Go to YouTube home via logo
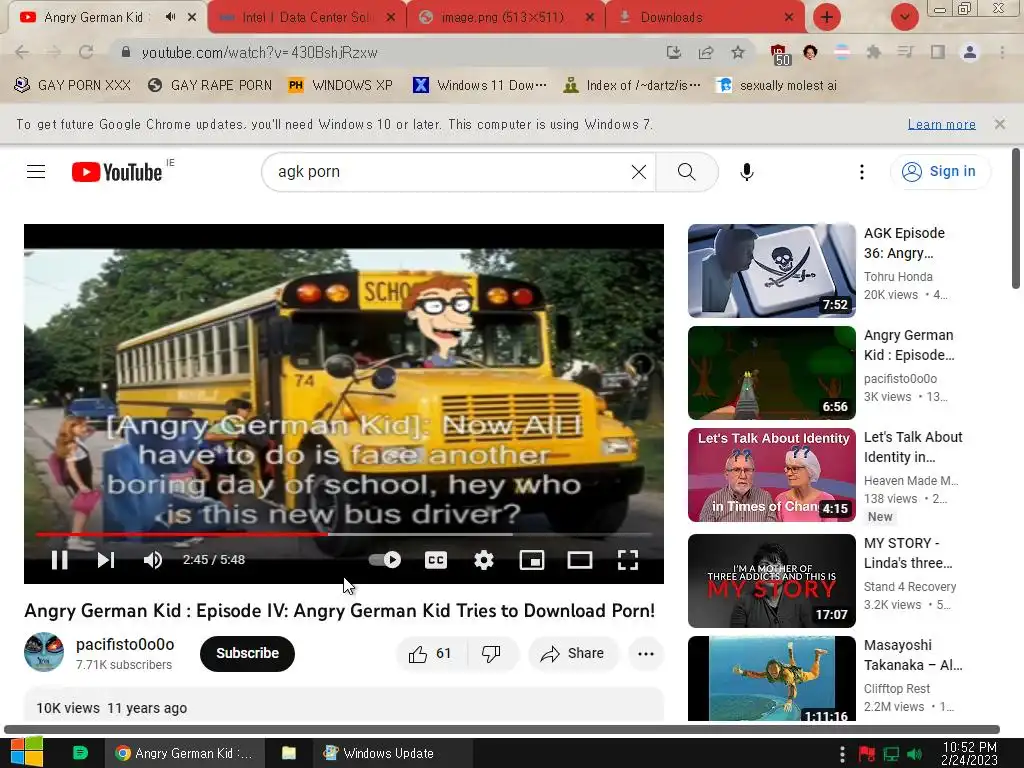The image size is (1024, 768). tap(117, 172)
